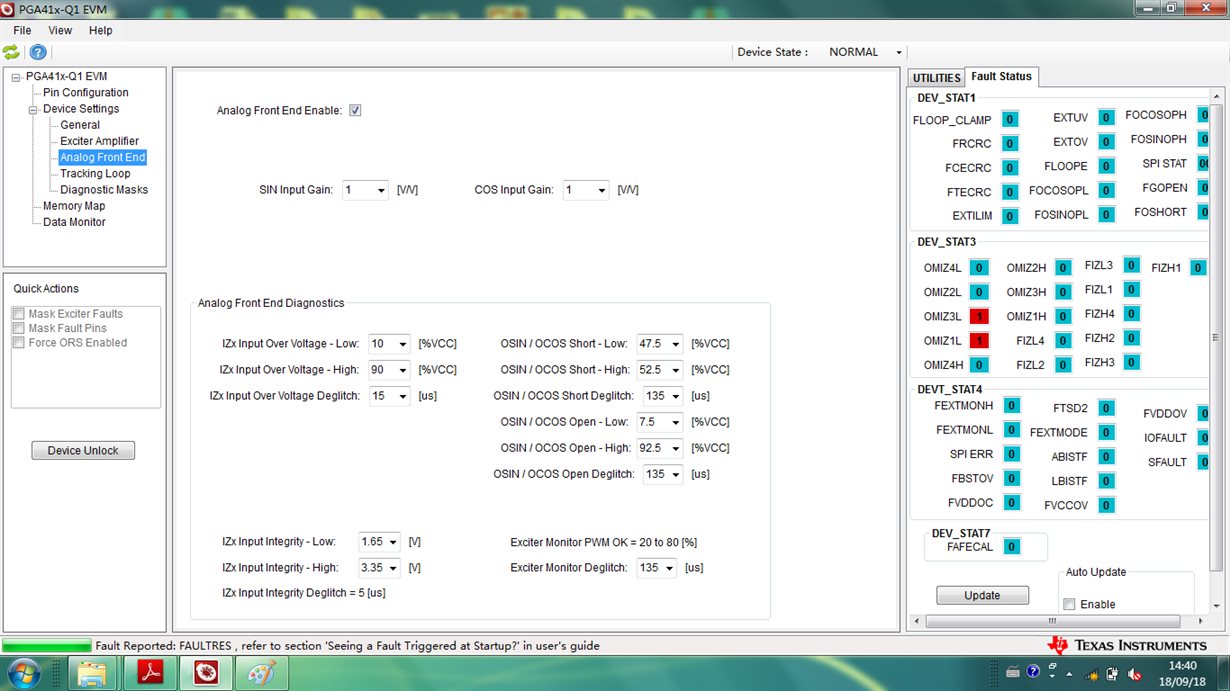
Task: Click the Device Unlock button
Action: (x=83, y=451)
